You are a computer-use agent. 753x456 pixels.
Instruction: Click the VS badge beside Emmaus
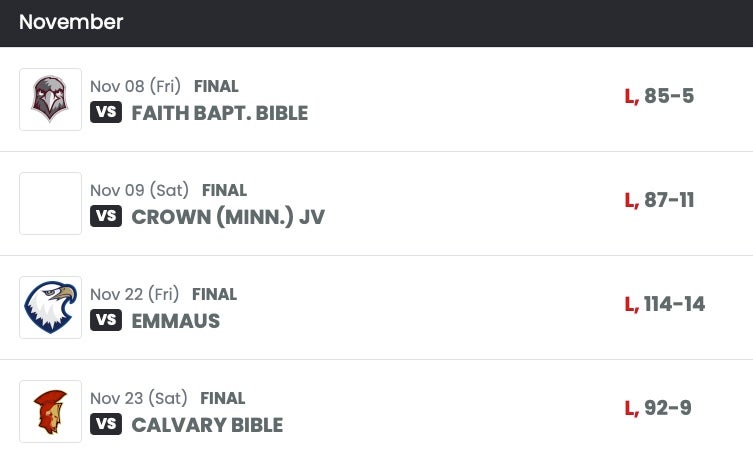click(x=106, y=320)
